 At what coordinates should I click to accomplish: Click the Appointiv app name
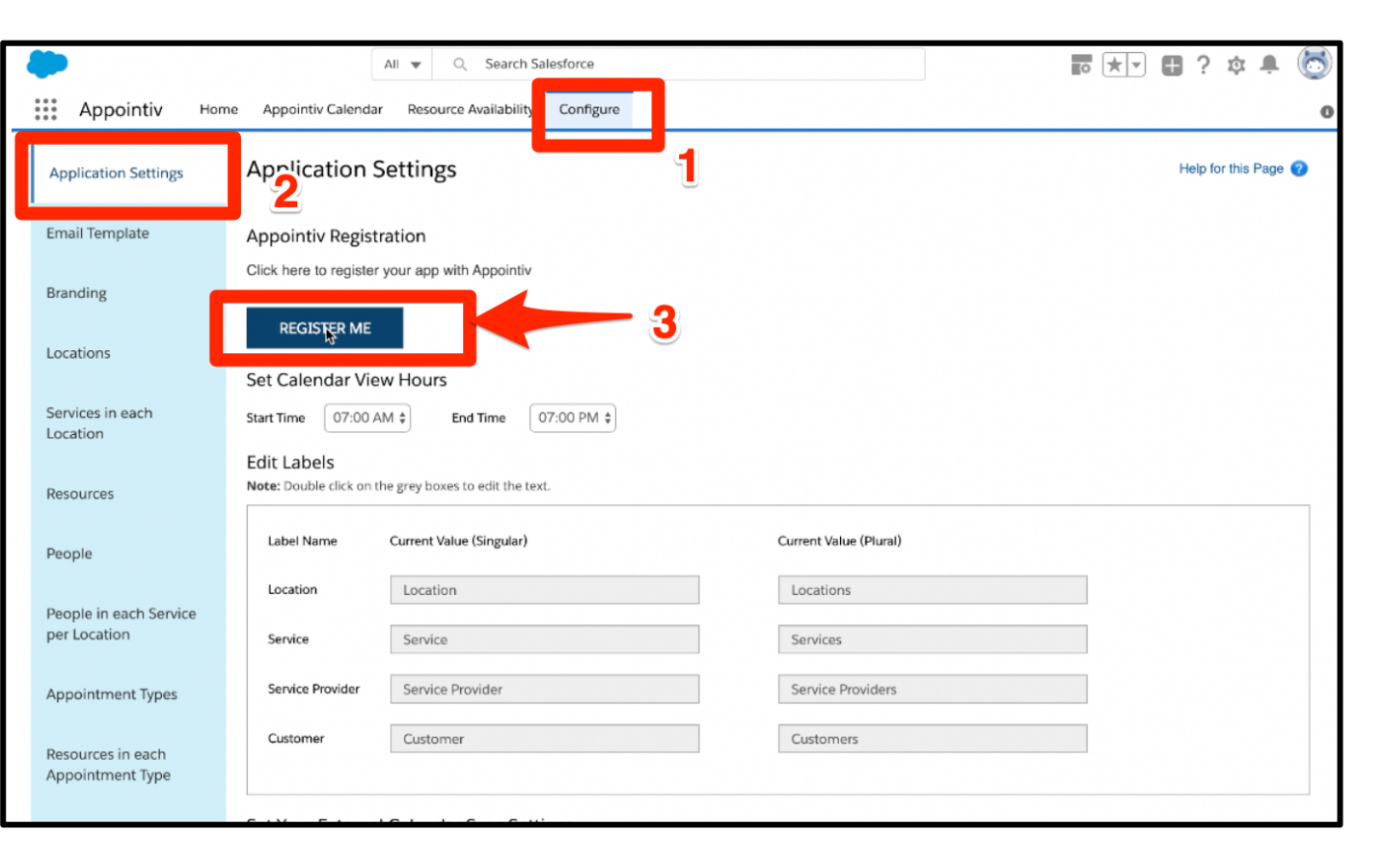(121, 109)
